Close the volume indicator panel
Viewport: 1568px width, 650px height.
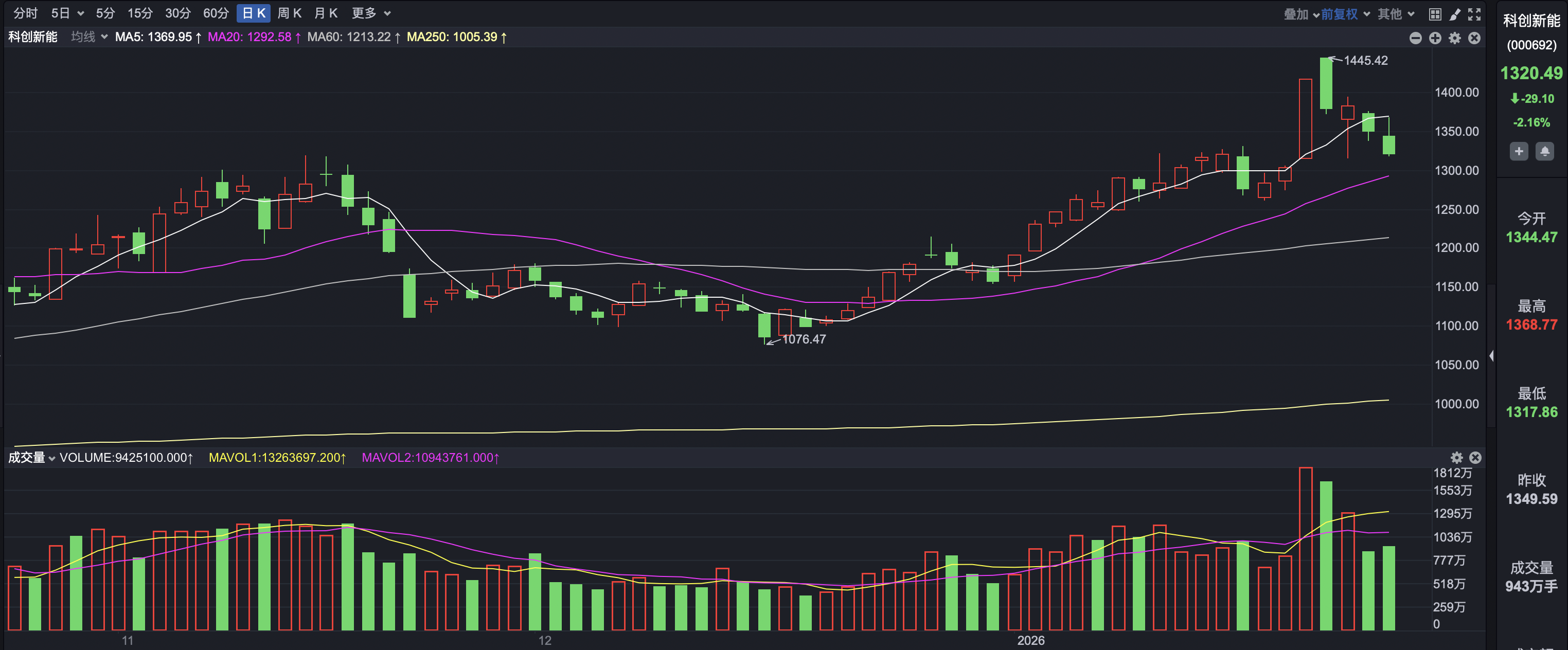pos(1475,457)
